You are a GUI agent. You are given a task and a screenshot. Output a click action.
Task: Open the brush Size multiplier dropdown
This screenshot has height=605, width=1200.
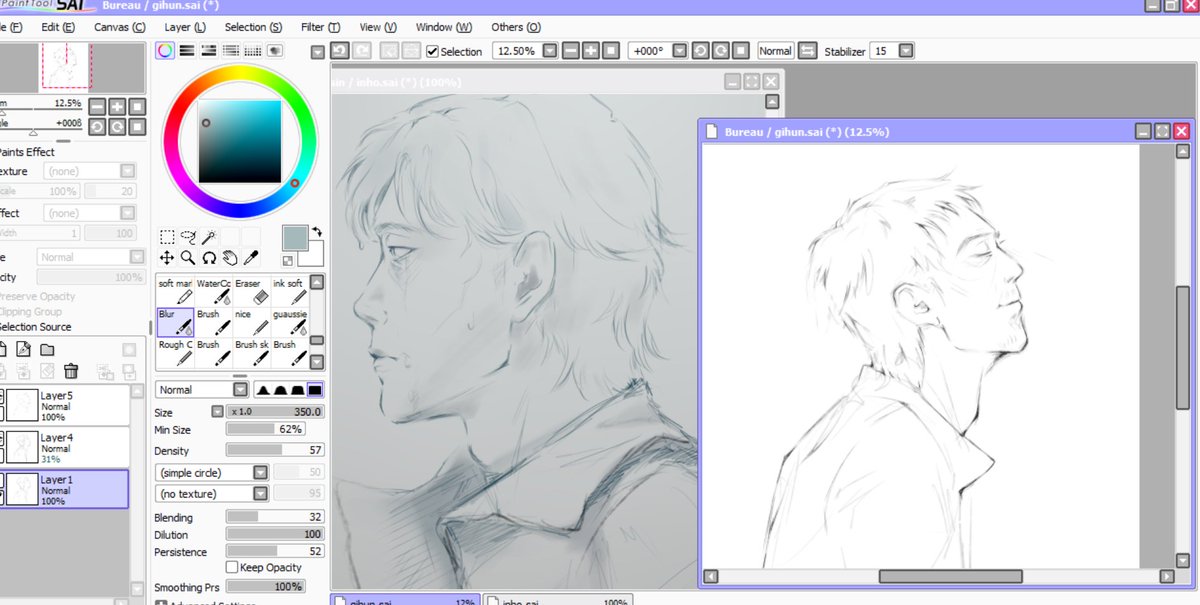pyautogui.click(x=217, y=412)
